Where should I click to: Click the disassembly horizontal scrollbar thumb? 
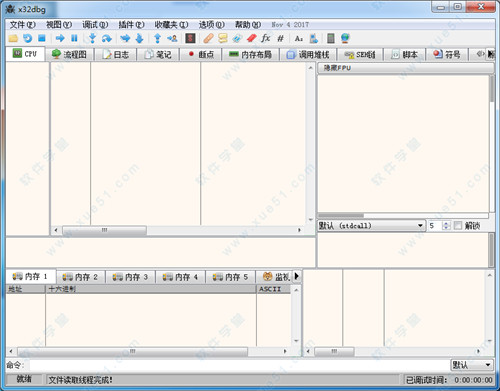[x=104, y=230]
